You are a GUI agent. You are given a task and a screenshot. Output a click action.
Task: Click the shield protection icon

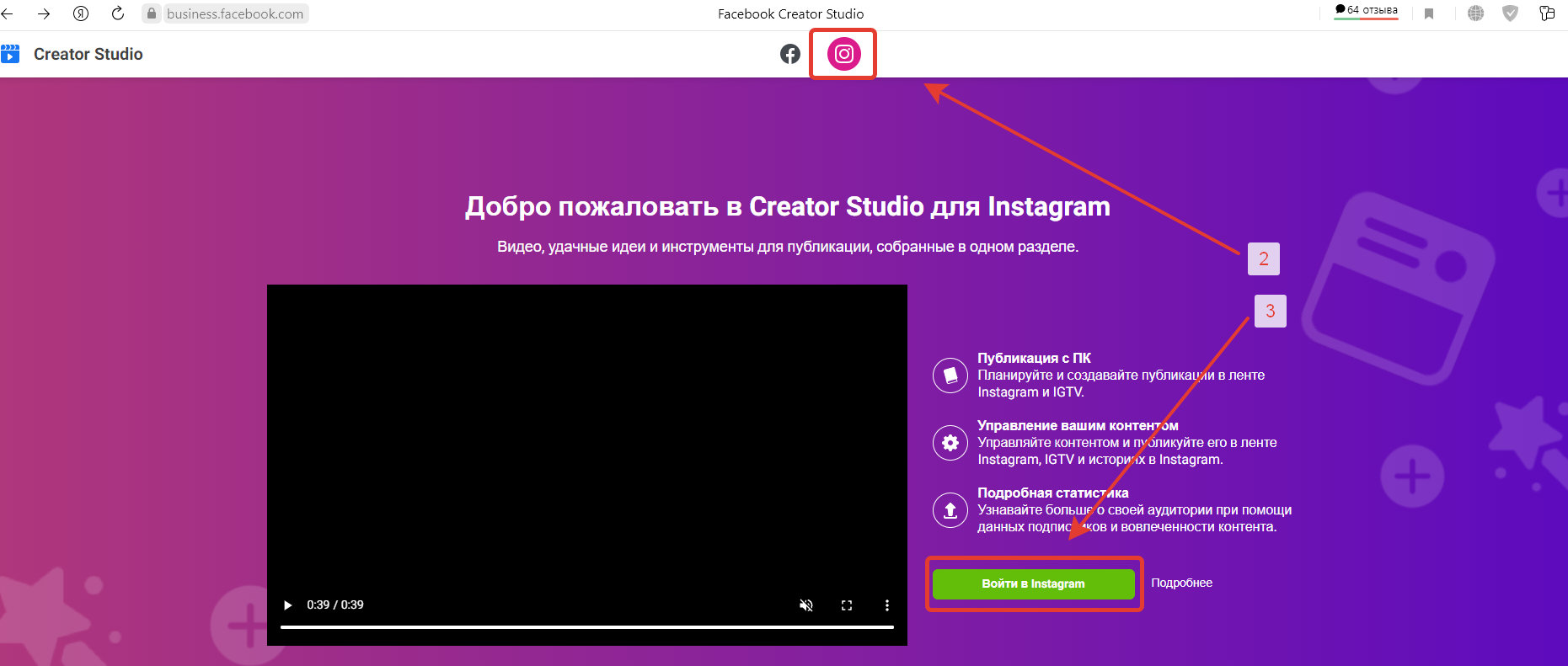coord(1510,13)
